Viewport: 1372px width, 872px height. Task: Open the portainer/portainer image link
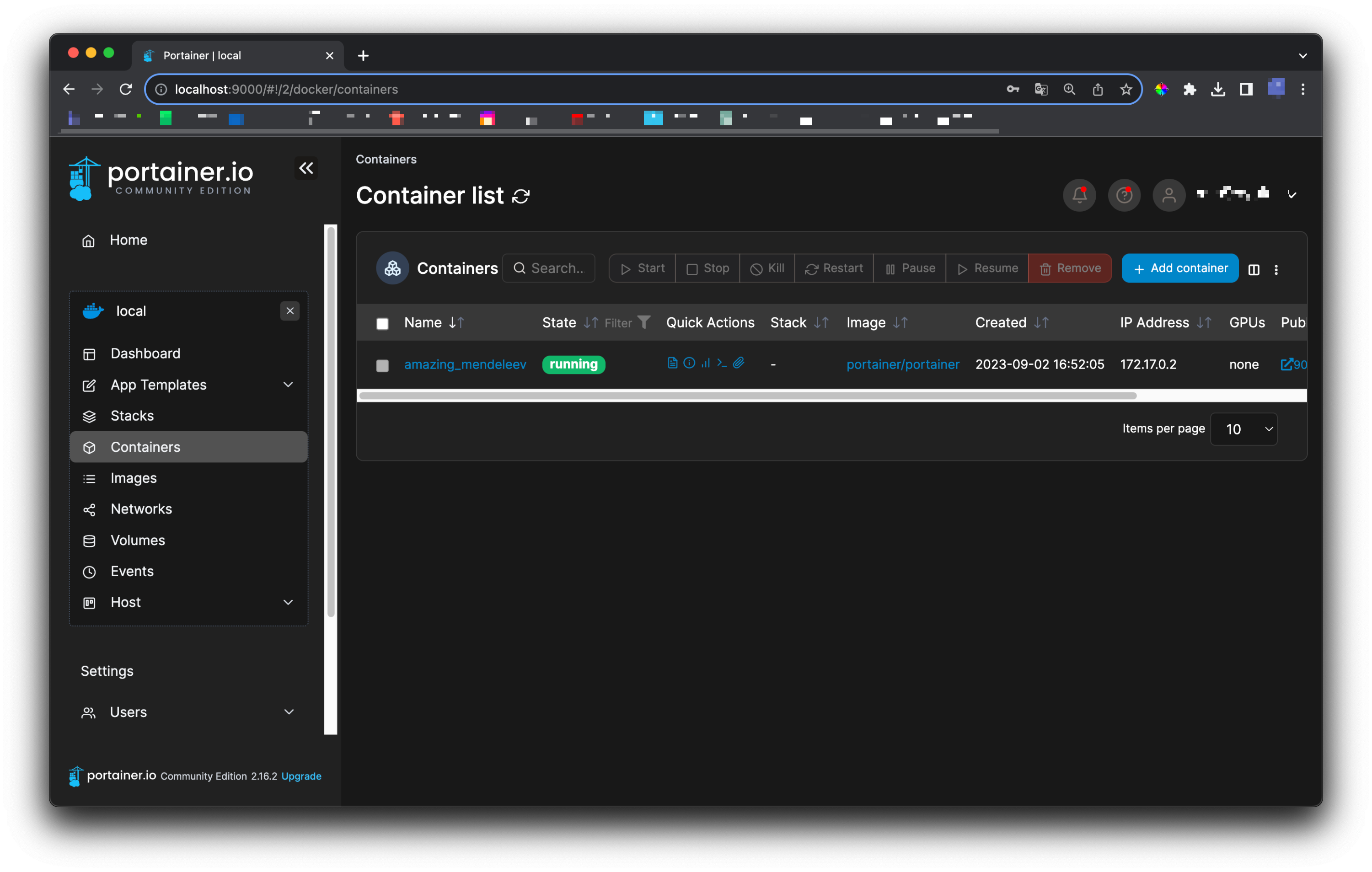click(x=902, y=364)
